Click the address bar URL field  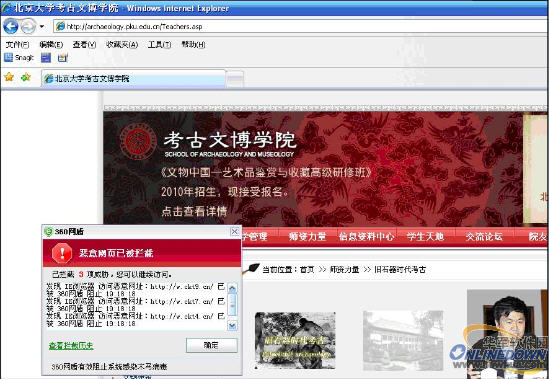301,27
